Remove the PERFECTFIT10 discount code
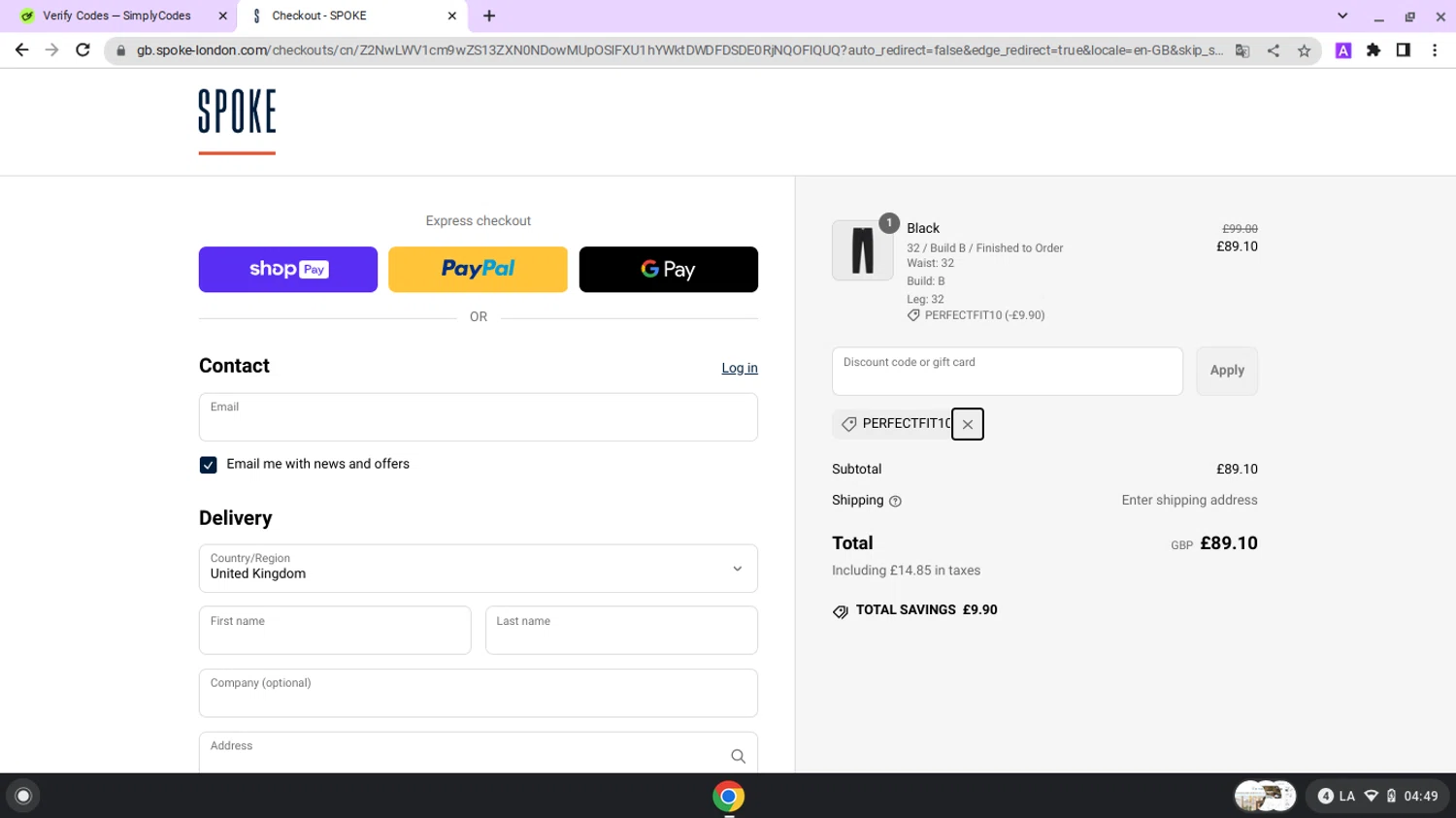Image resolution: width=1456 pixels, height=818 pixels. click(968, 424)
